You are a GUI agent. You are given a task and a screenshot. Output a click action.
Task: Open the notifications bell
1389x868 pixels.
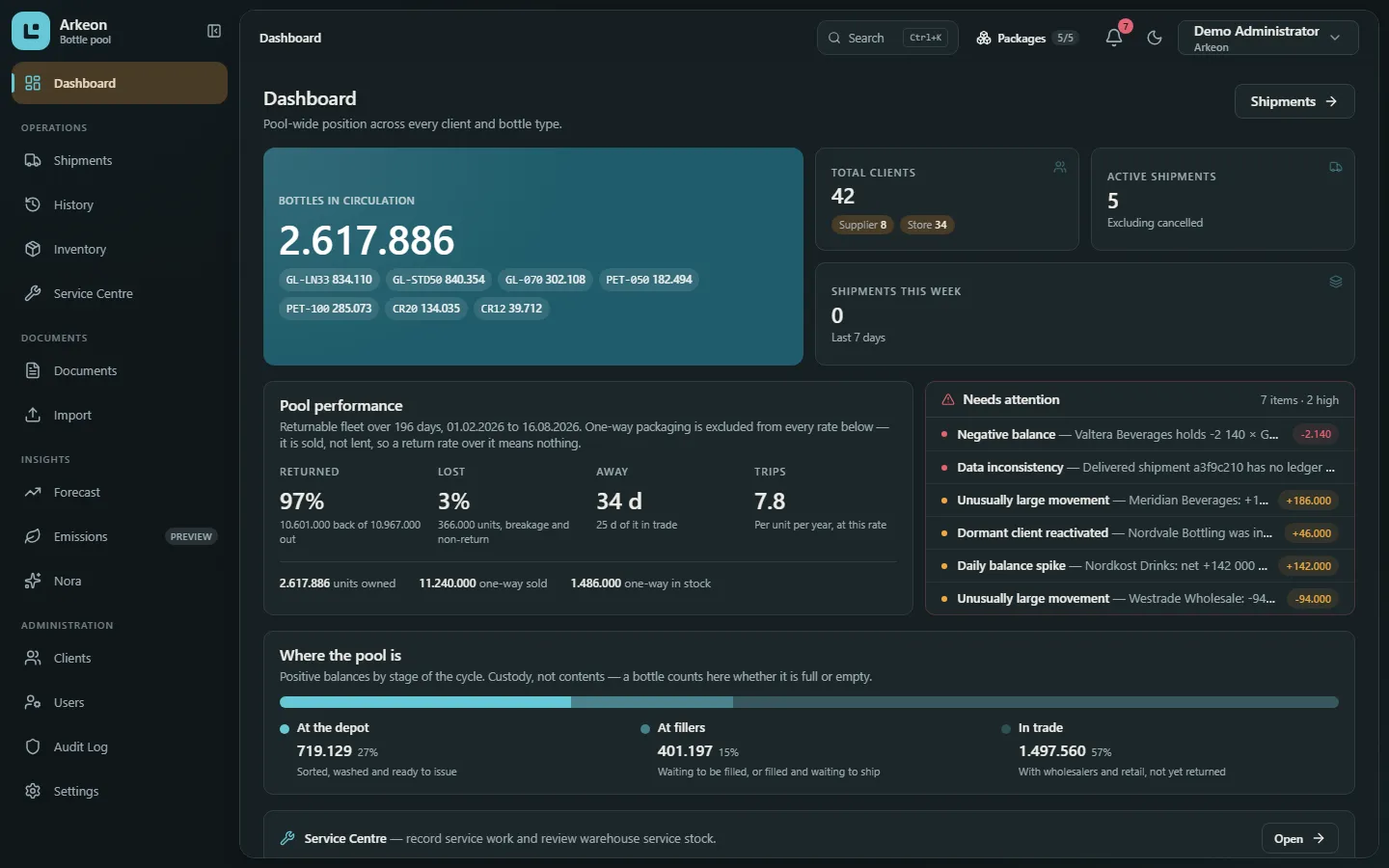click(x=1114, y=38)
